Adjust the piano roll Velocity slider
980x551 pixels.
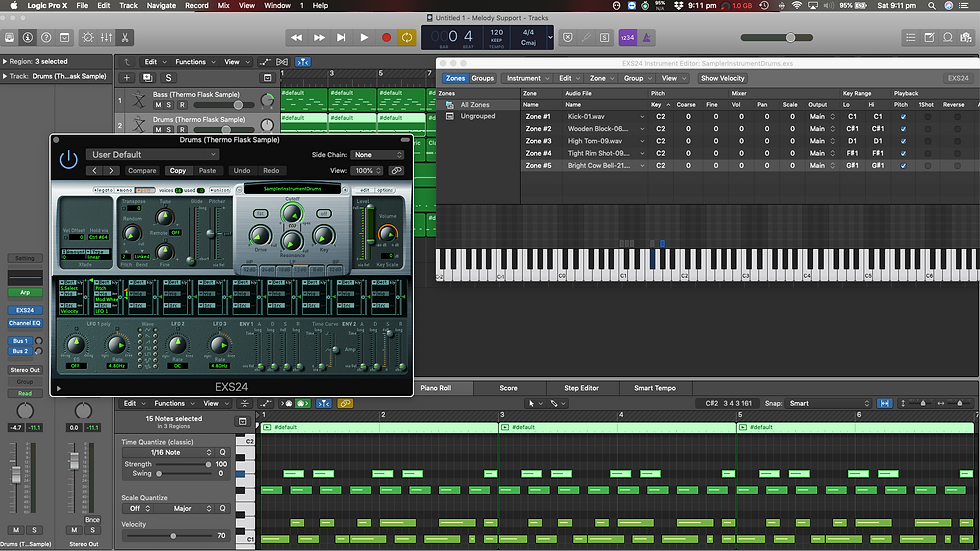[x=171, y=536]
